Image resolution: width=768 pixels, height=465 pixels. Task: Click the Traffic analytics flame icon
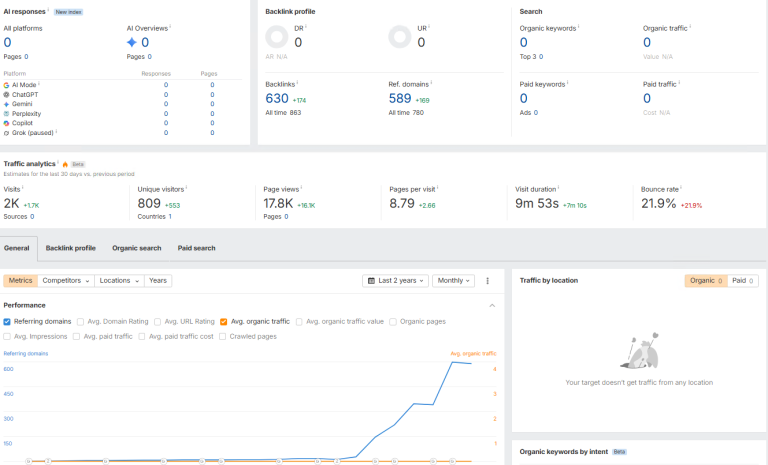(x=65, y=164)
